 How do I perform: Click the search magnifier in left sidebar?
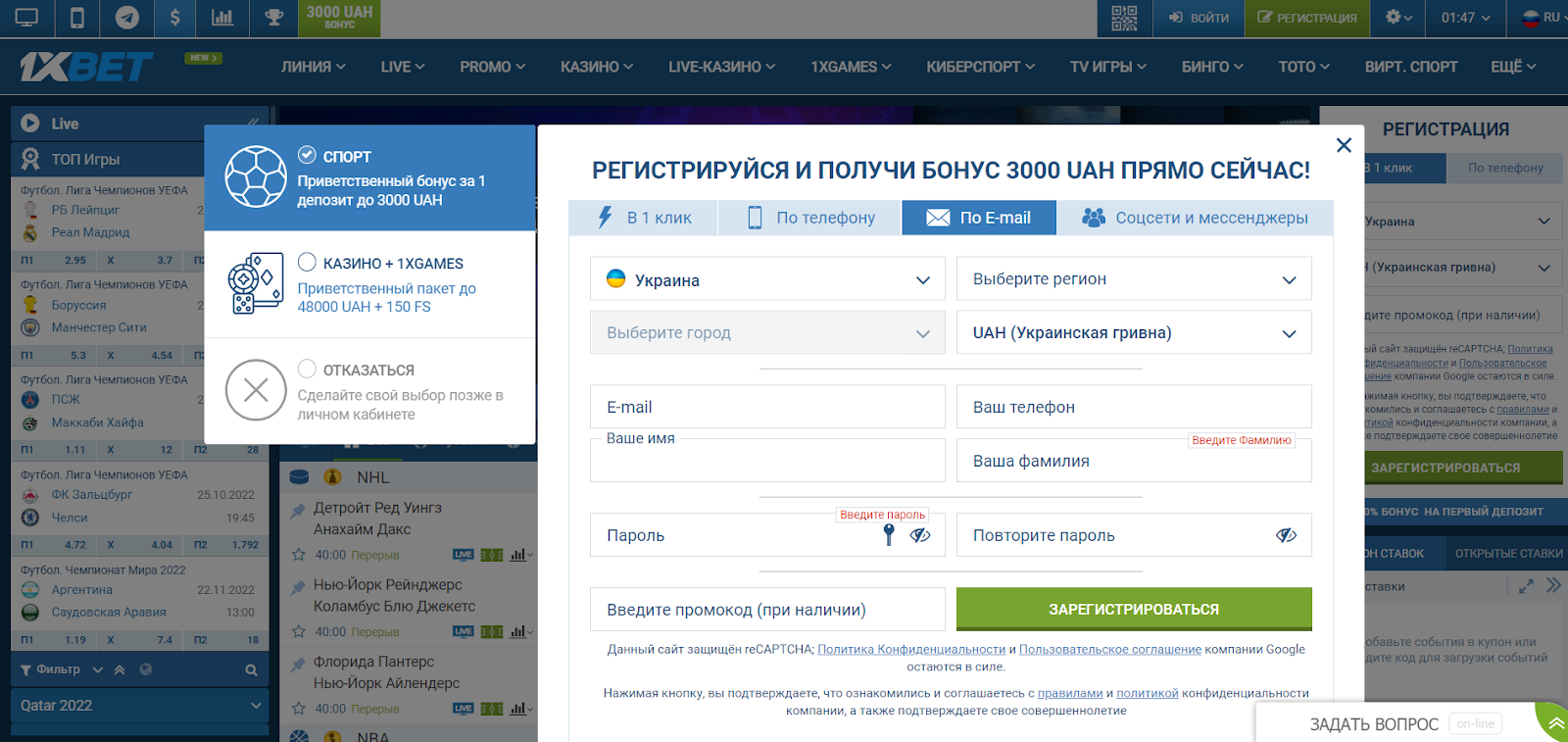pos(251,670)
